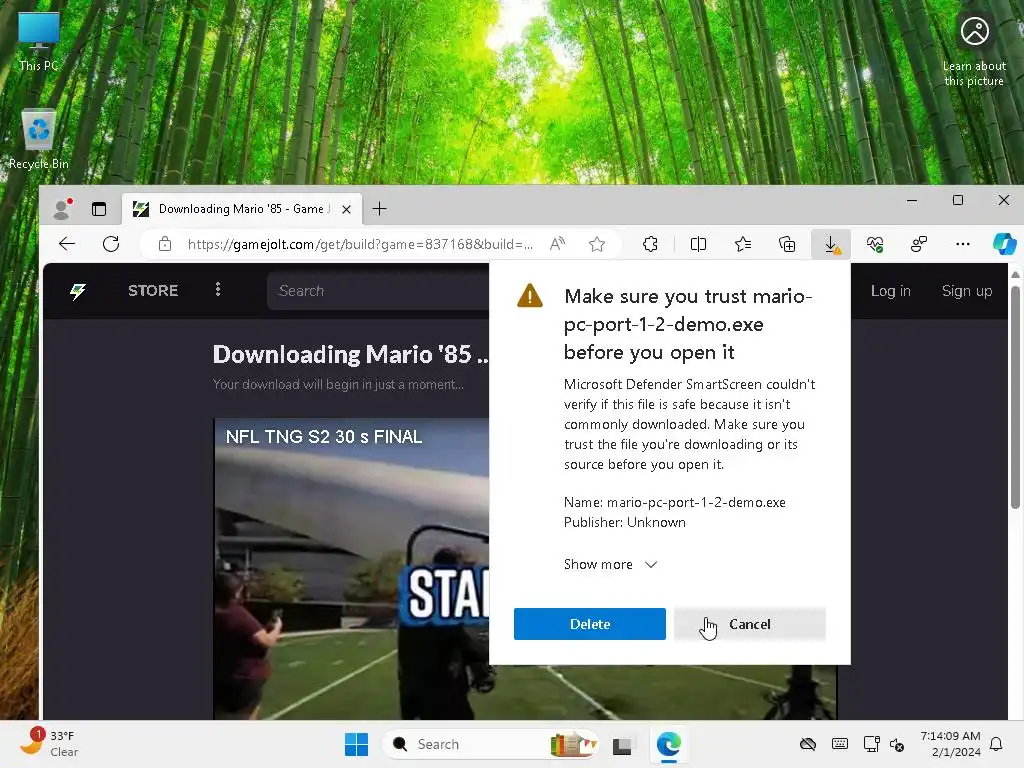Click Learn about this picture icon
Screen dimensions: 1024x768
(974, 52)
